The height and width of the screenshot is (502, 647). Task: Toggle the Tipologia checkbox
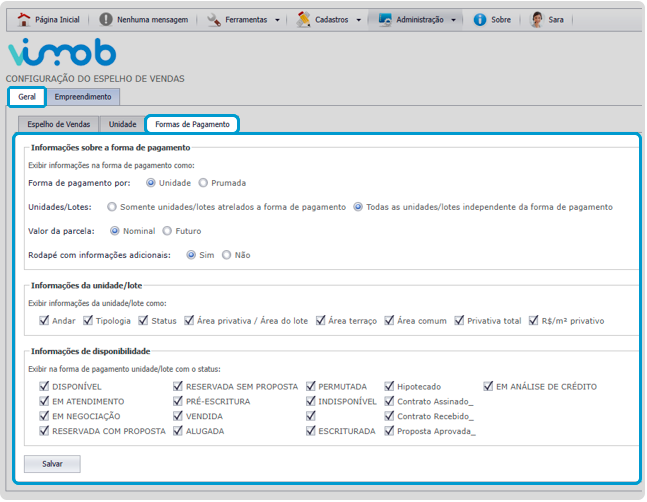(x=87, y=320)
